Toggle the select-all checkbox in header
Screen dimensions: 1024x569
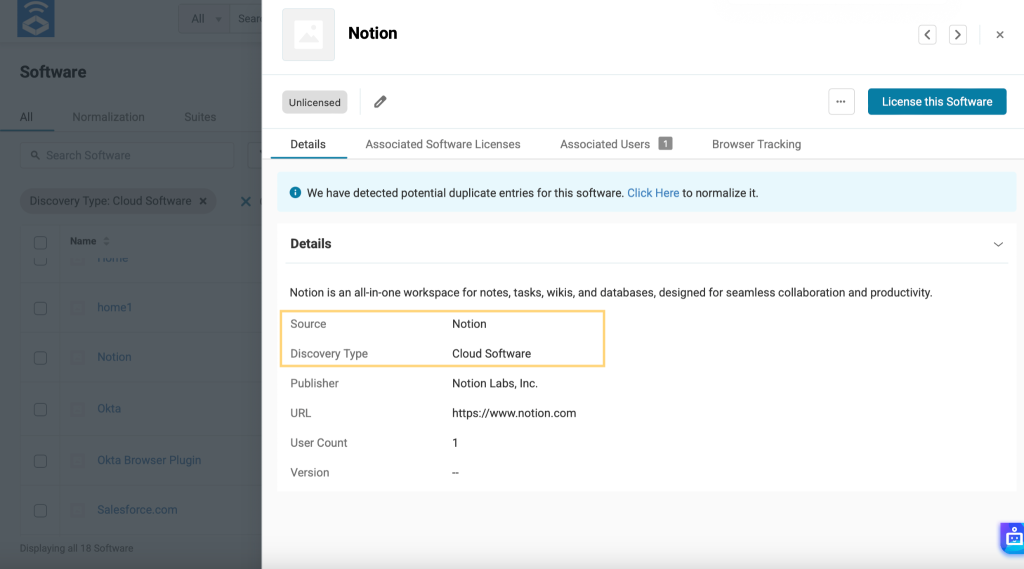pyautogui.click(x=40, y=243)
